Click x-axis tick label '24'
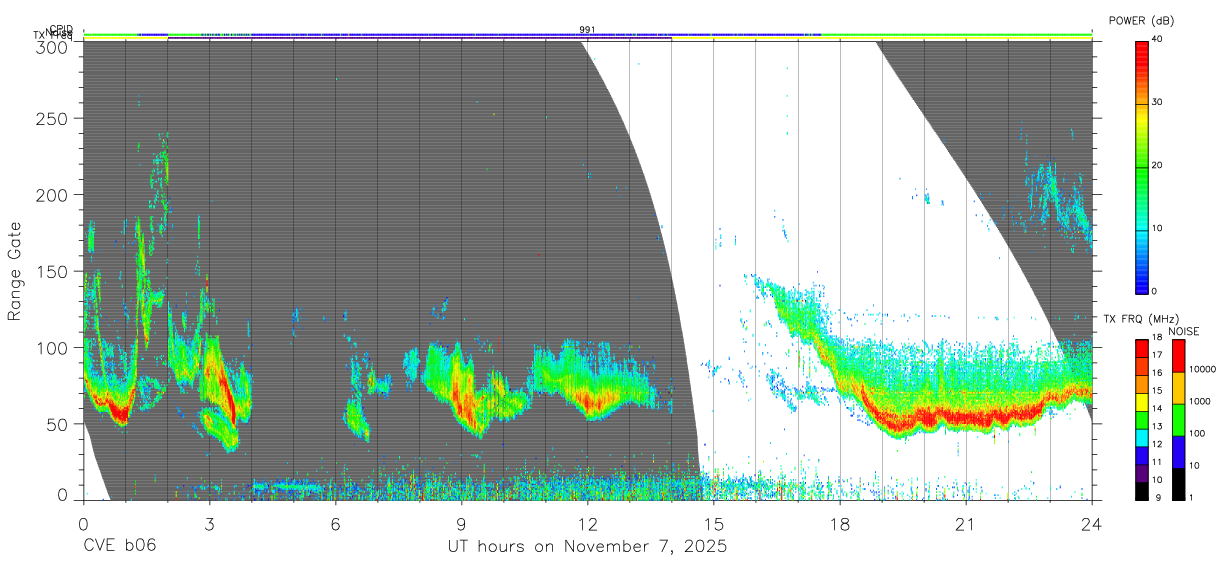Screen dimensions: 1228x567 [x=1091, y=523]
